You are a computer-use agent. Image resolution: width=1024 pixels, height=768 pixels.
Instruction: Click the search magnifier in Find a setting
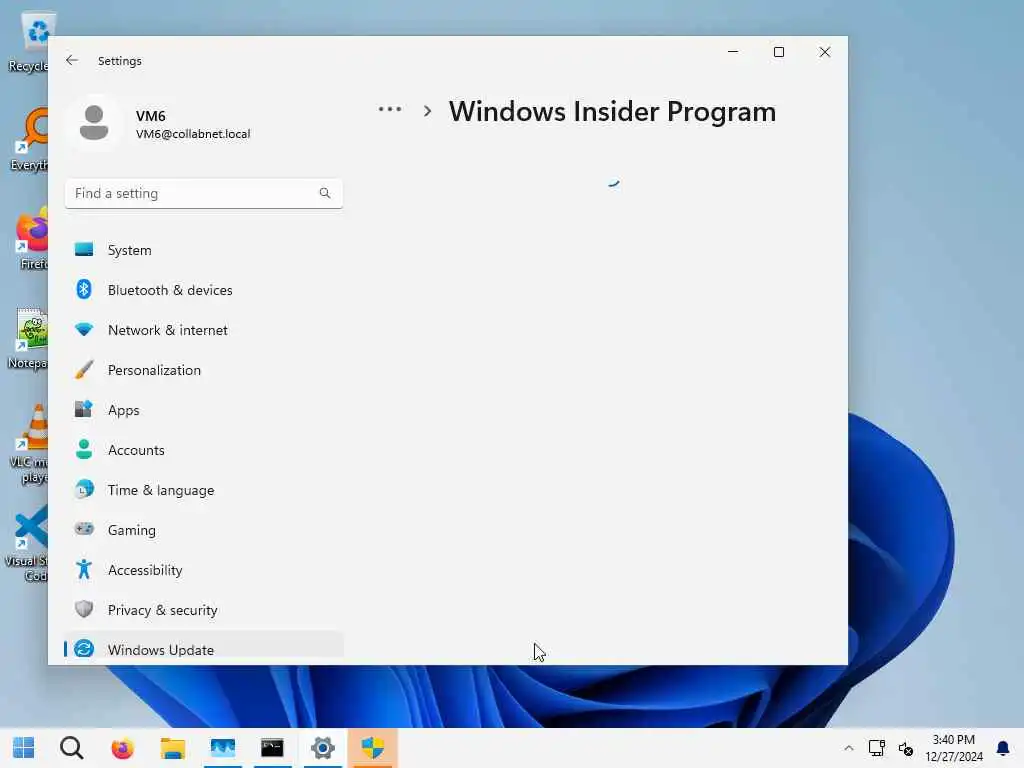click(x=325, y=193)
